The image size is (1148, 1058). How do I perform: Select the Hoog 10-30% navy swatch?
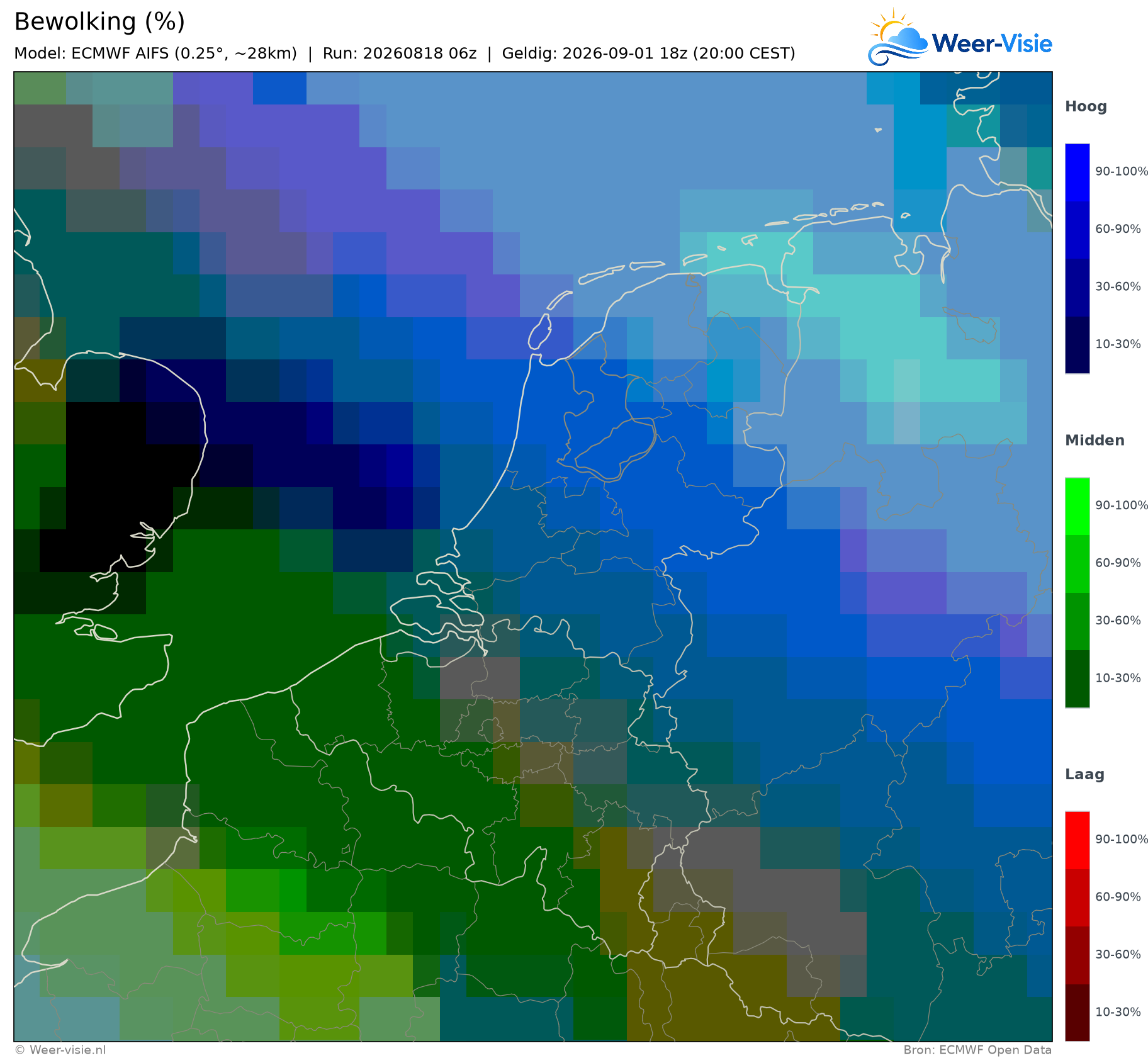tap(1078, 345)
